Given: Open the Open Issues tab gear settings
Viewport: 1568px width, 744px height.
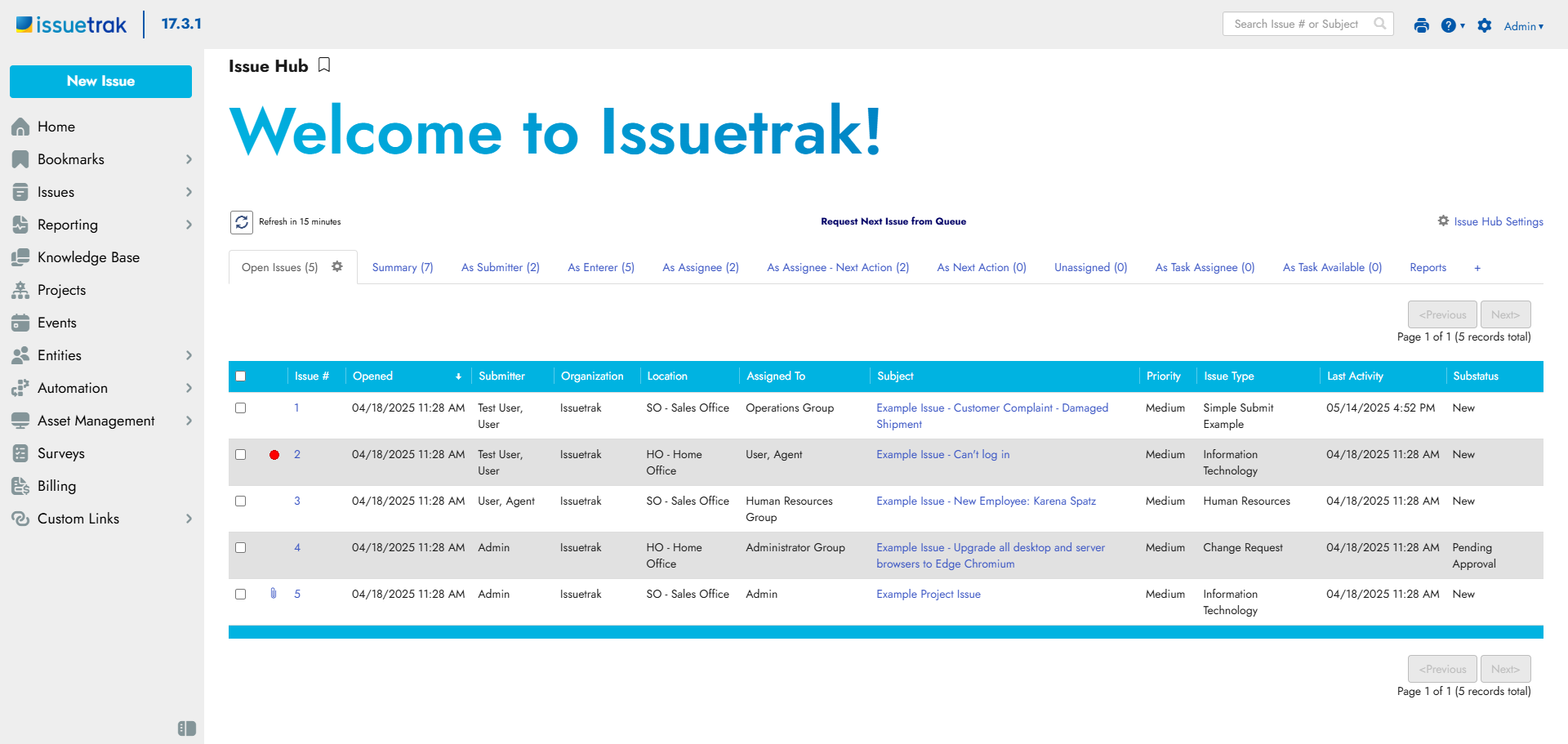Looking at the screenshot, I should pos(337,267).
